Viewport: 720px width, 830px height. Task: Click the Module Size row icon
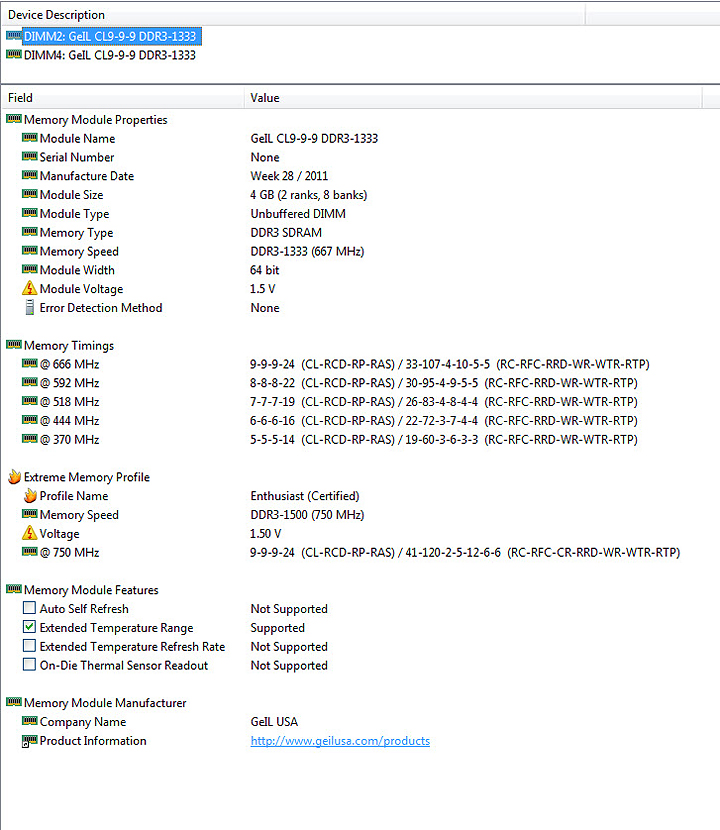pyautogui.click(x=30, y=194)
